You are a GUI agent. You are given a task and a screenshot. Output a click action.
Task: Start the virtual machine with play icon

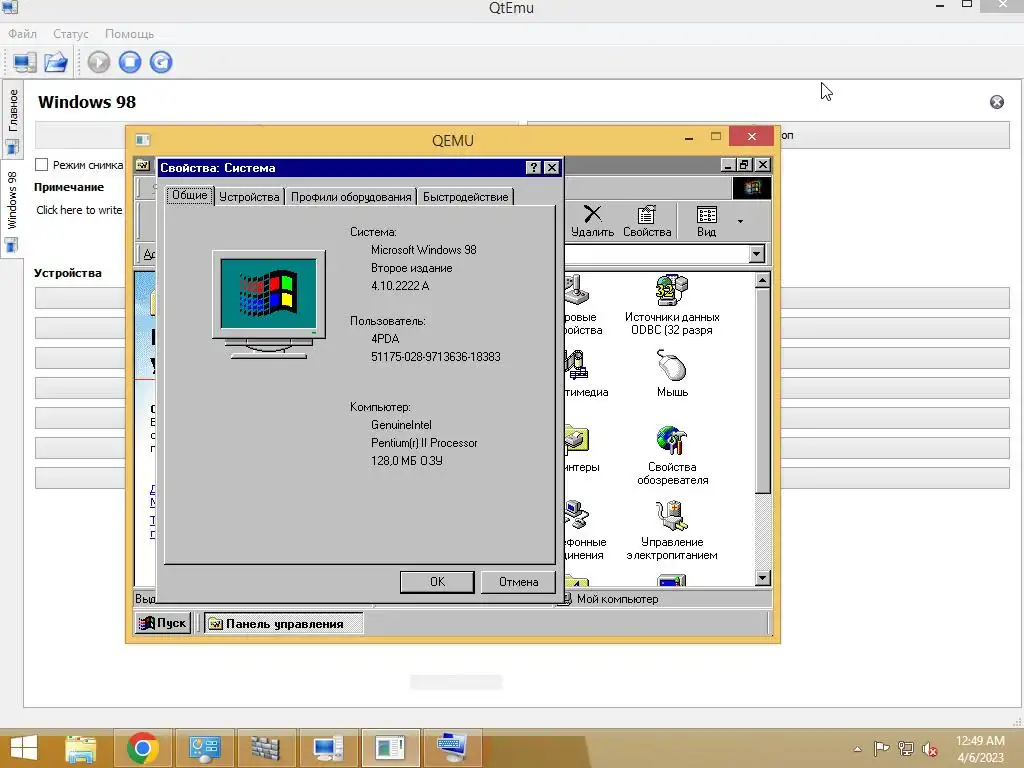coord(99,62)
